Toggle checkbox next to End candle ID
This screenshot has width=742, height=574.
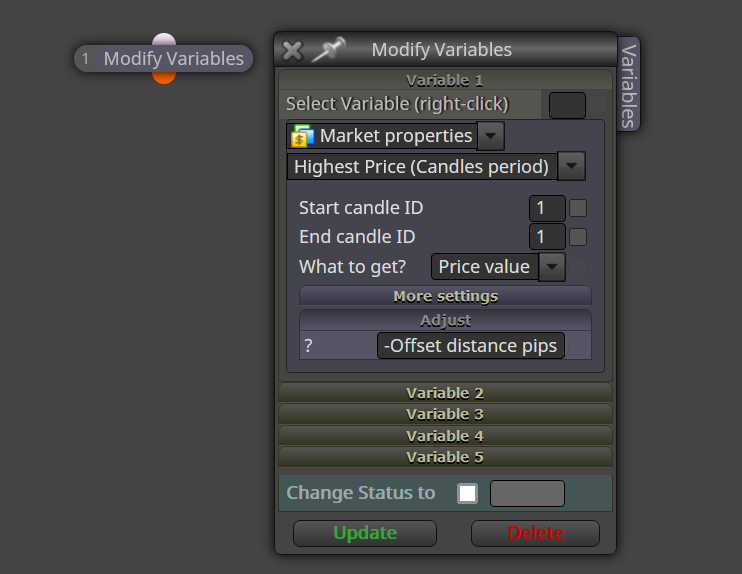point(578,237)
